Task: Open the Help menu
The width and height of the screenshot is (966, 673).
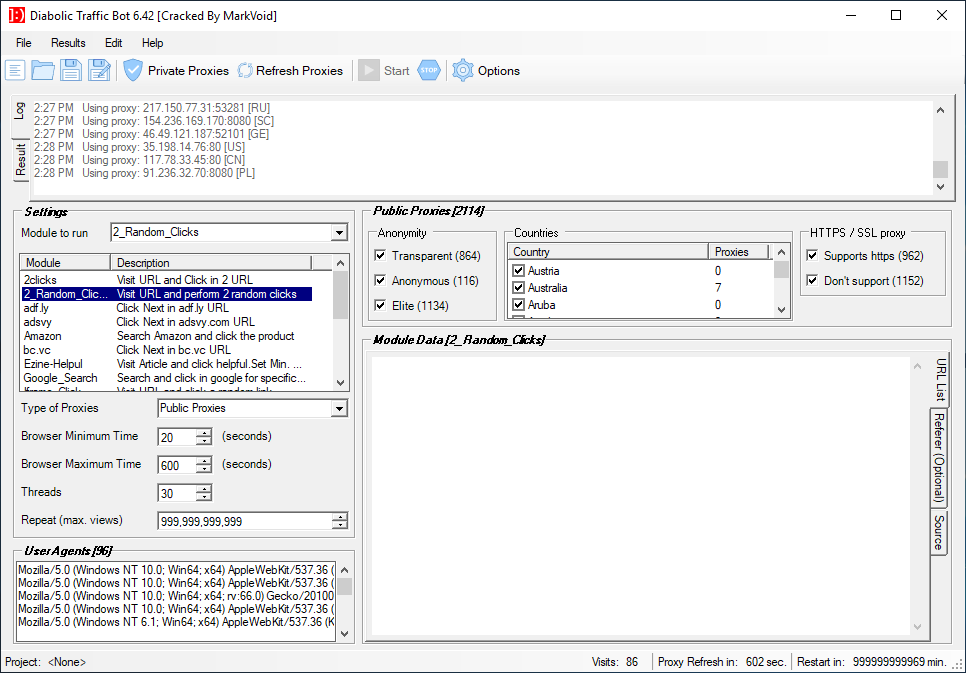Action: tap(152, 43)
